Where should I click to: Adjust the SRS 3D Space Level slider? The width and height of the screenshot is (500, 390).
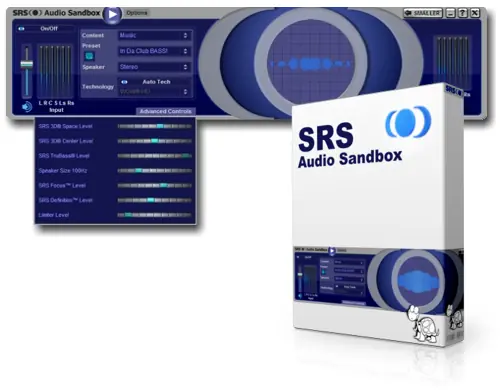[x=154, y=126]
